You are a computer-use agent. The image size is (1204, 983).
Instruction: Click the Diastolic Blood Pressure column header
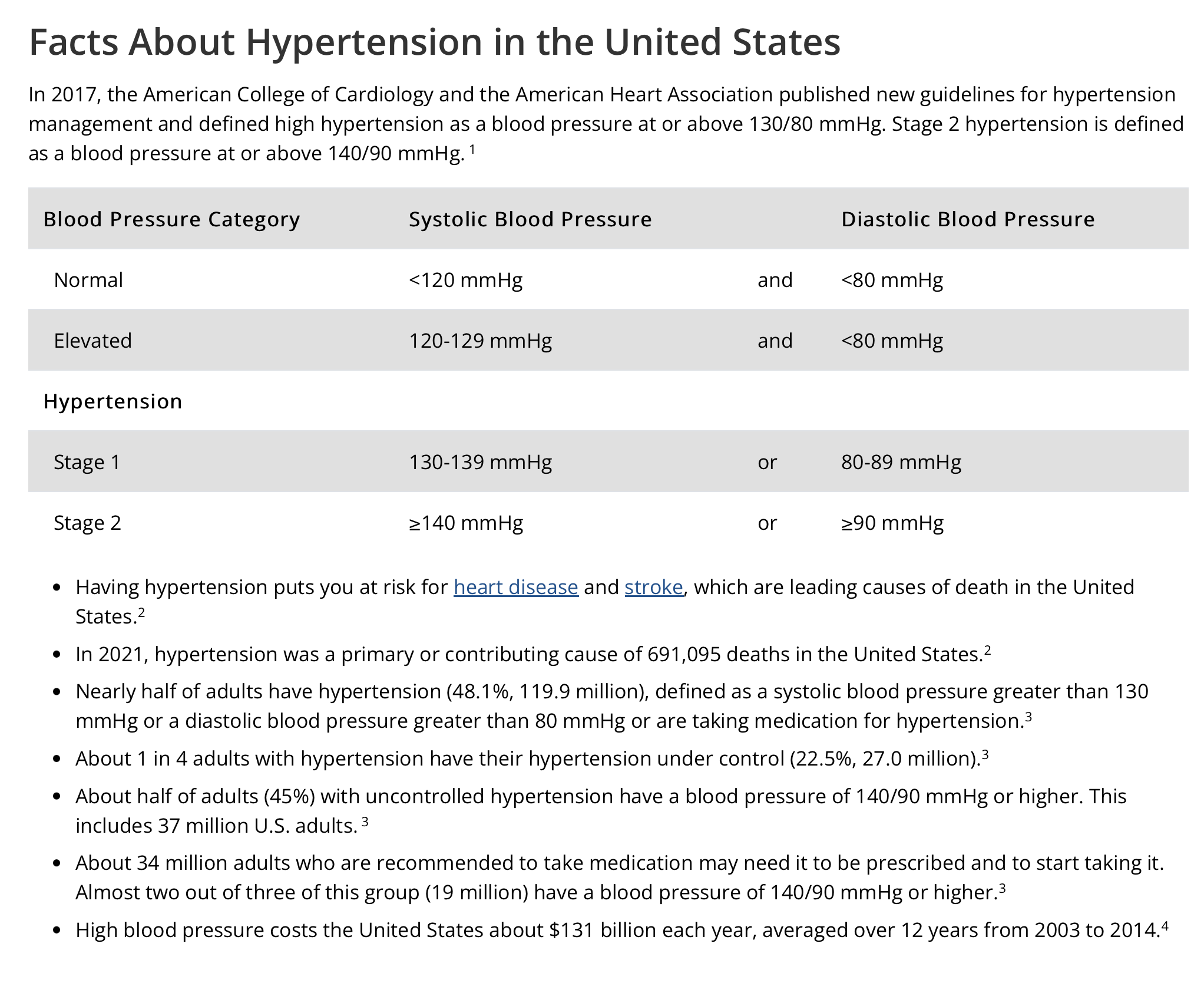pos(967,219)
